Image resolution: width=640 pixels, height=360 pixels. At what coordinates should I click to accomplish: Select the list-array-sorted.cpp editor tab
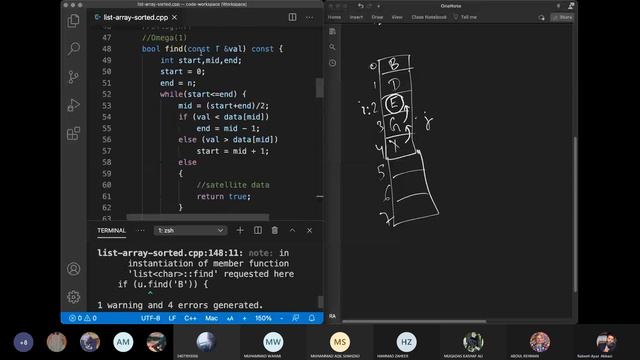coord(135,17)
